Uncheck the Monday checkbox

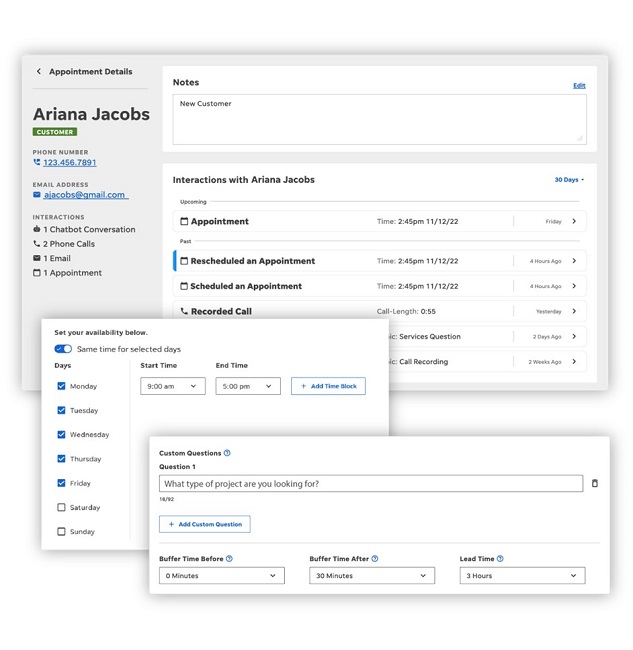(61, 386)
